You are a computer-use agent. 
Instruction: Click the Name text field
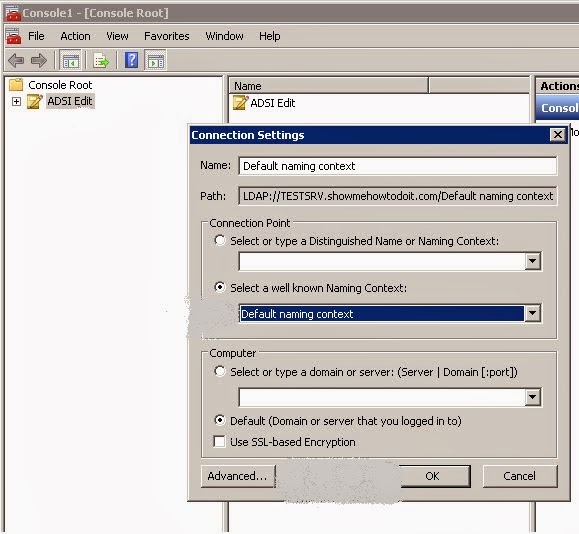click(x=398, y=166)
